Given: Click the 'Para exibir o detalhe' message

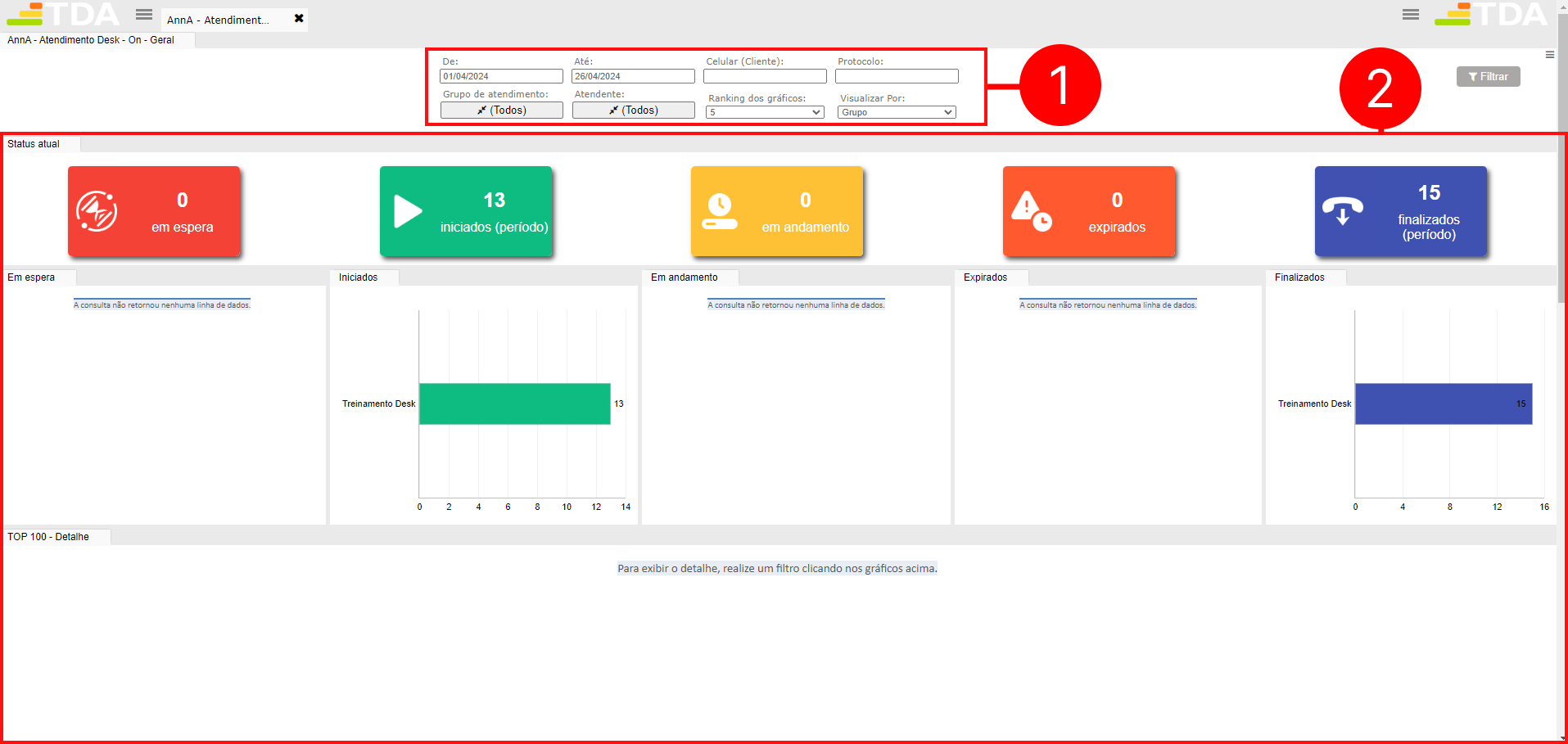Looking at the screenshot, I should pyautogui.click(x=777, y=568).
